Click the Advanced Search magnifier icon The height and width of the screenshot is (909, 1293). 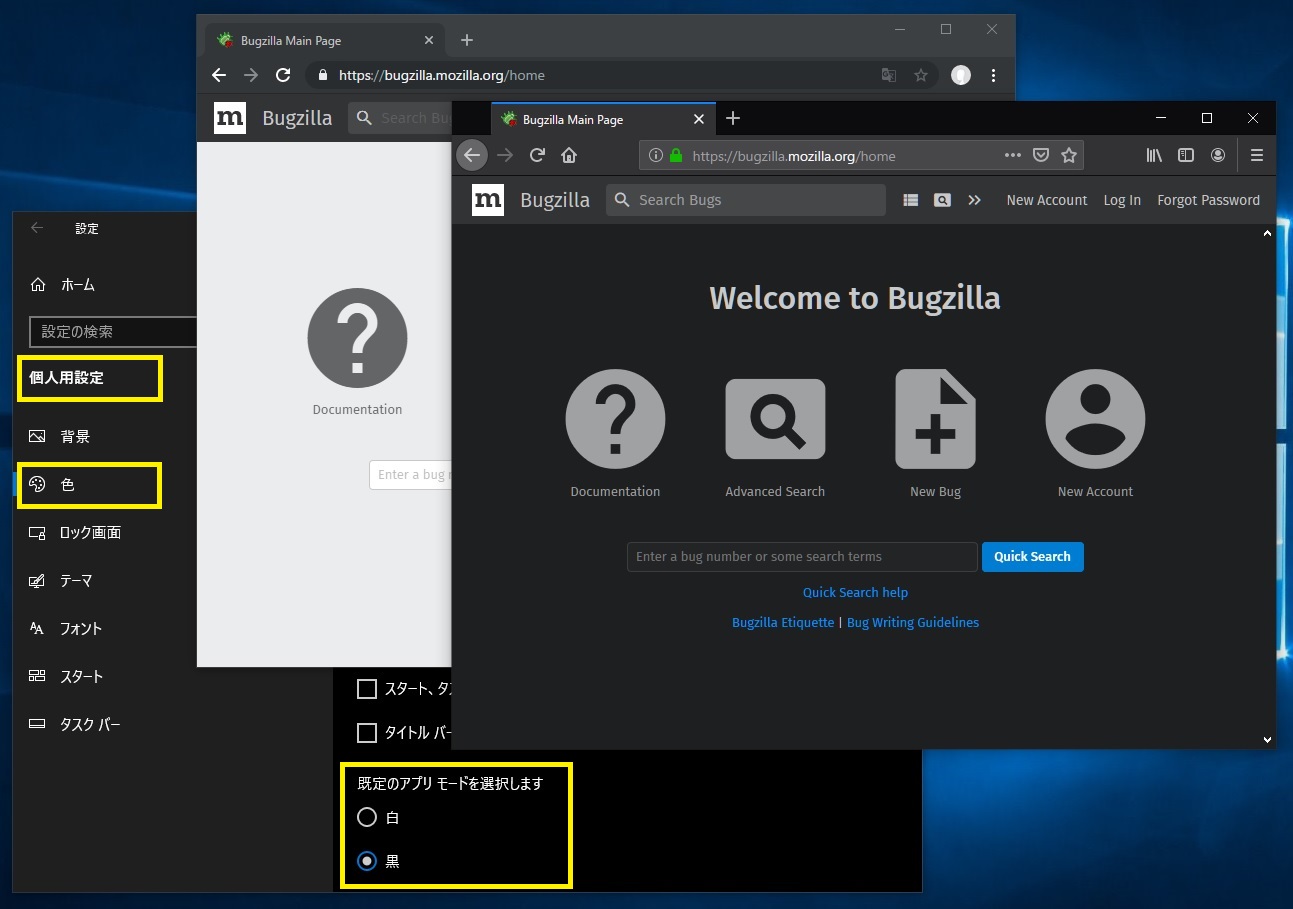click(x=775, y=419)
